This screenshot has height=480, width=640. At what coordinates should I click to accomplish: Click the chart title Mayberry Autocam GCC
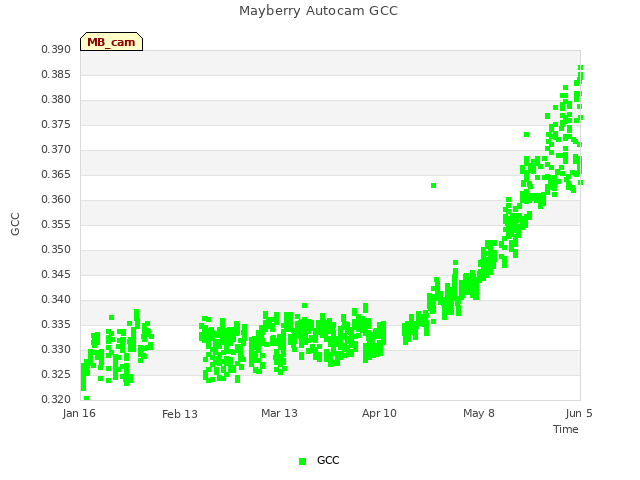[318, 11]
